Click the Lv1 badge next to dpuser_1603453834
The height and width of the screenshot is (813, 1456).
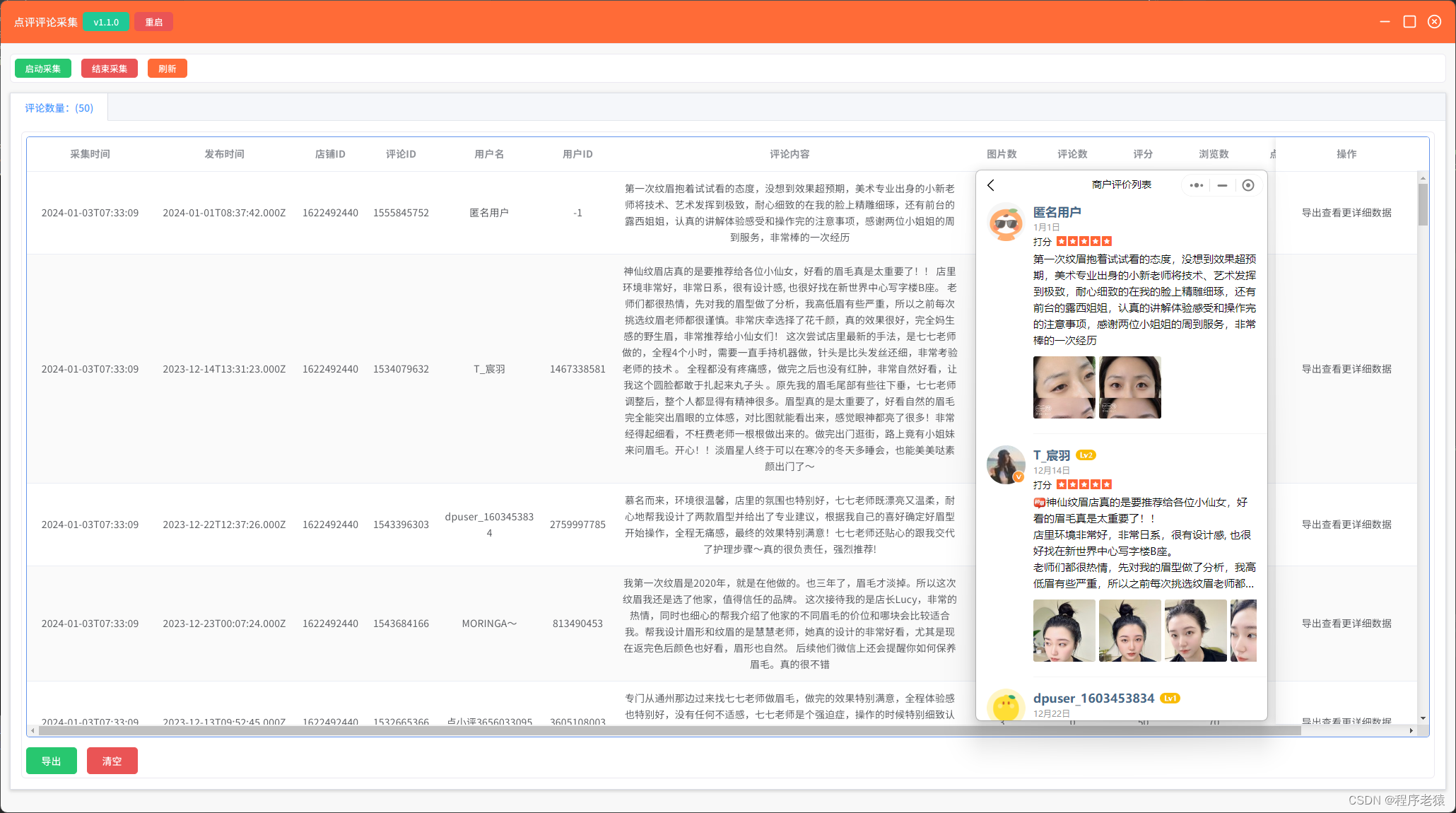[x=1170, y=698]
